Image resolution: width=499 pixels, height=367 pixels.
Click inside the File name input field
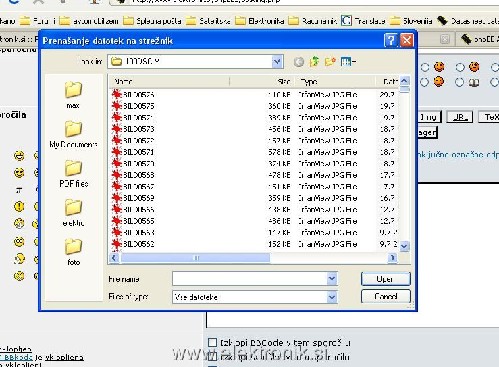click(249, 279)
